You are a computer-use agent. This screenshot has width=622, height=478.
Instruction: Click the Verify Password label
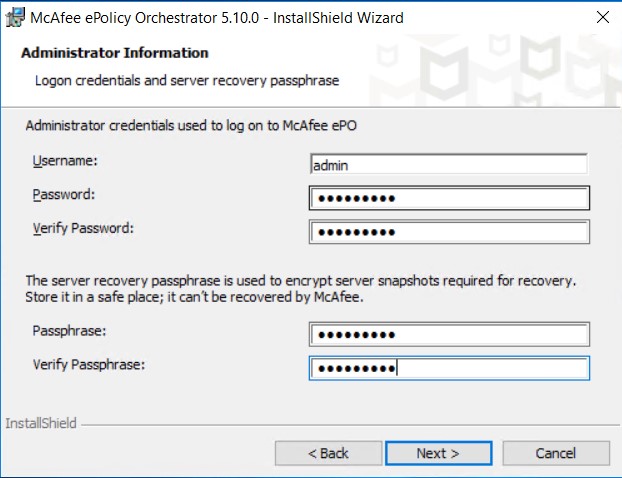click(x=83, y=228)
